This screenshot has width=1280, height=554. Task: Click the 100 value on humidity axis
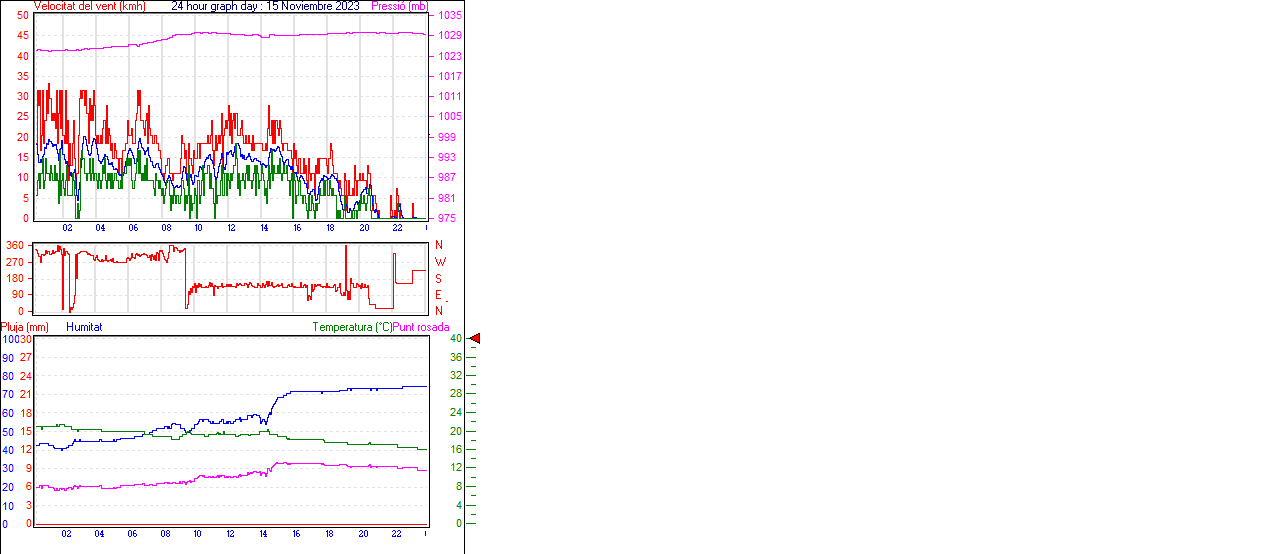click(8, 339)
